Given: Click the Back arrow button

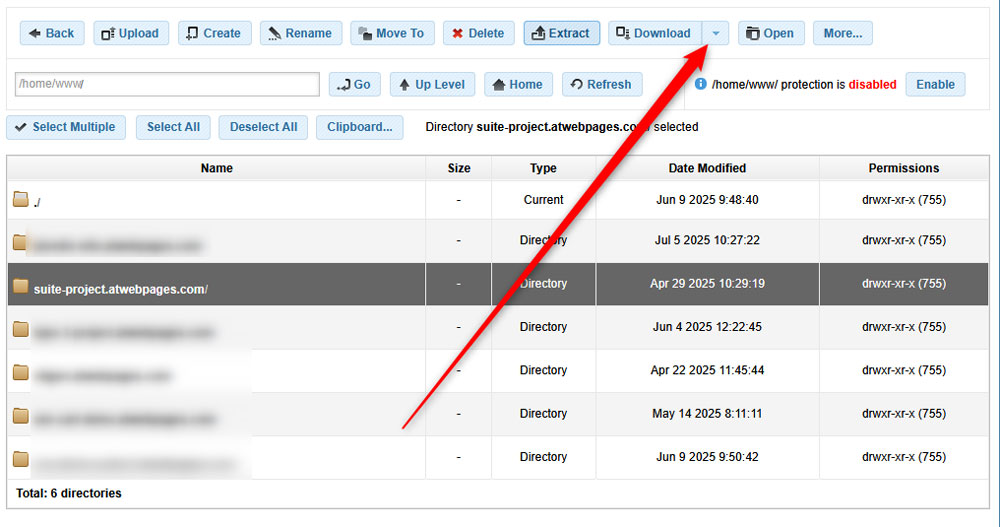Looking at the screenshot, I should click(x=52, y=33).
